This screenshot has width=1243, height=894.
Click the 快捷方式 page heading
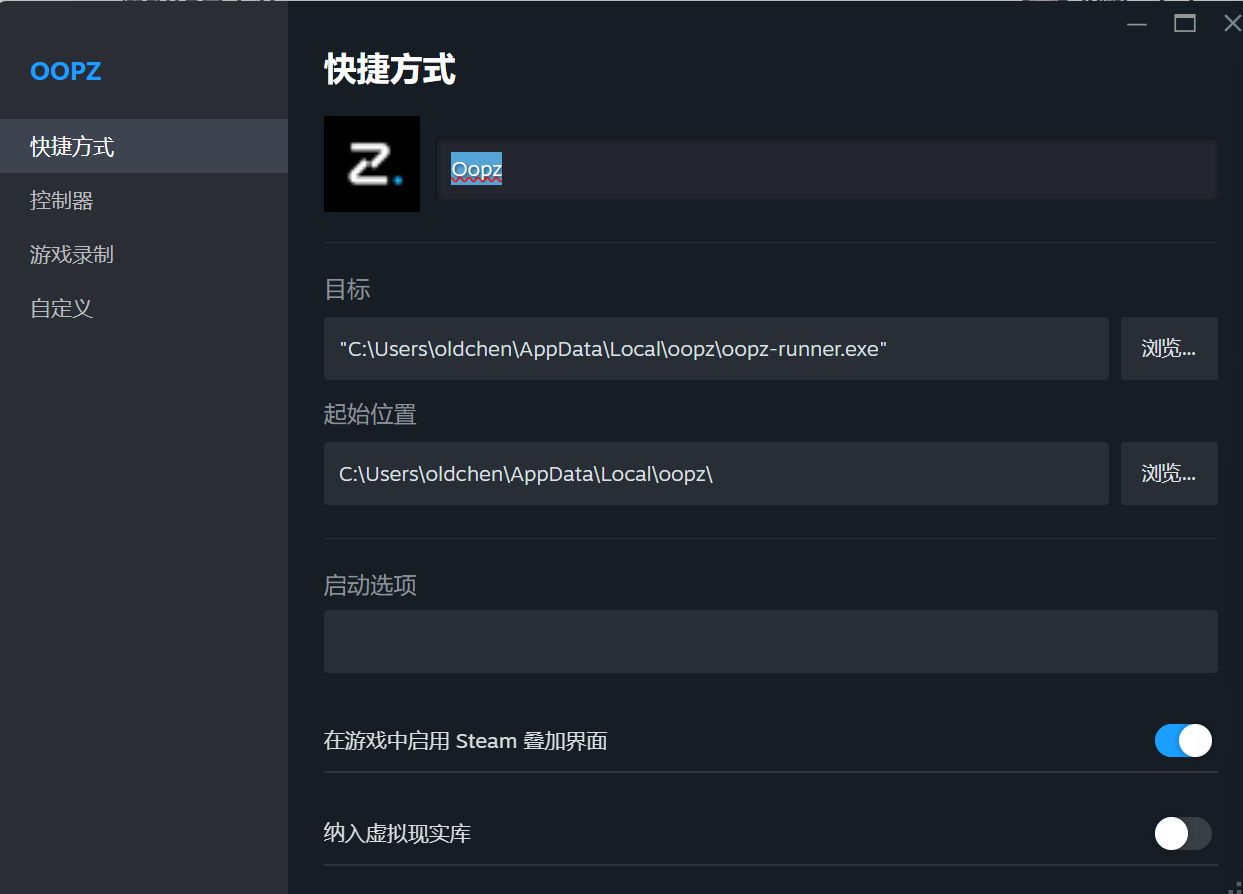tap(390, 70)
